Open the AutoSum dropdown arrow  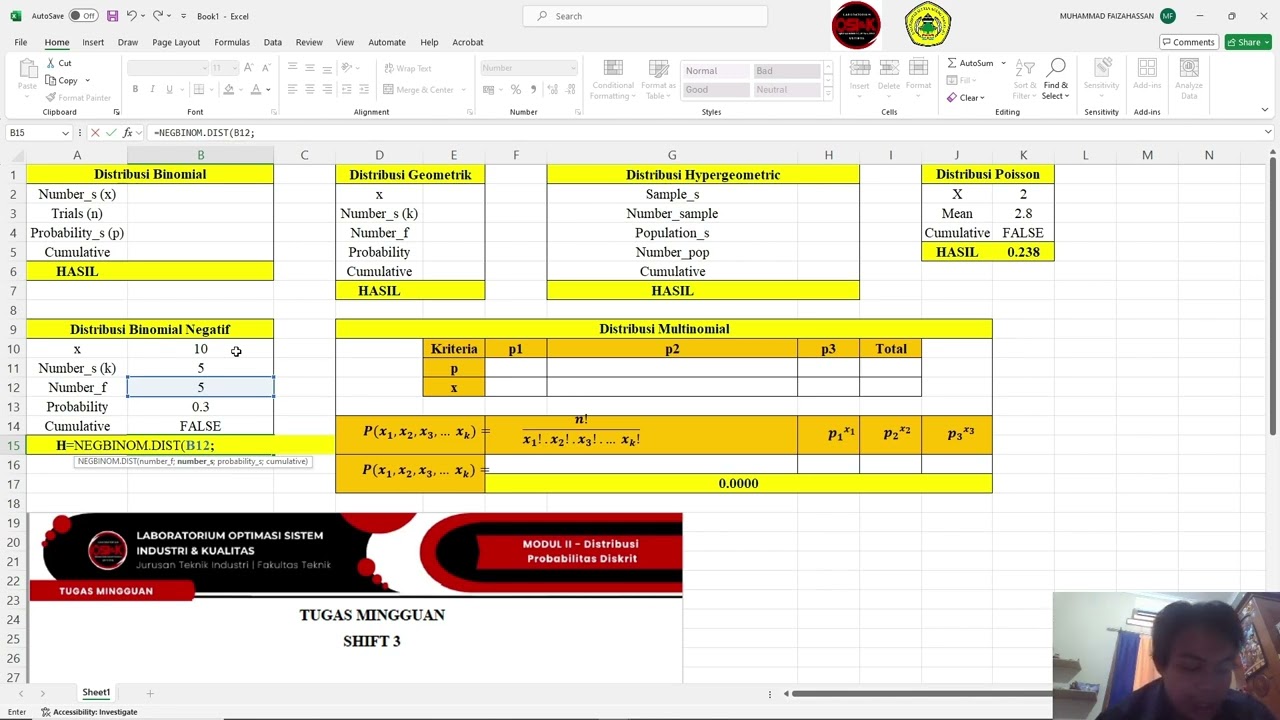click(1003, 63)
